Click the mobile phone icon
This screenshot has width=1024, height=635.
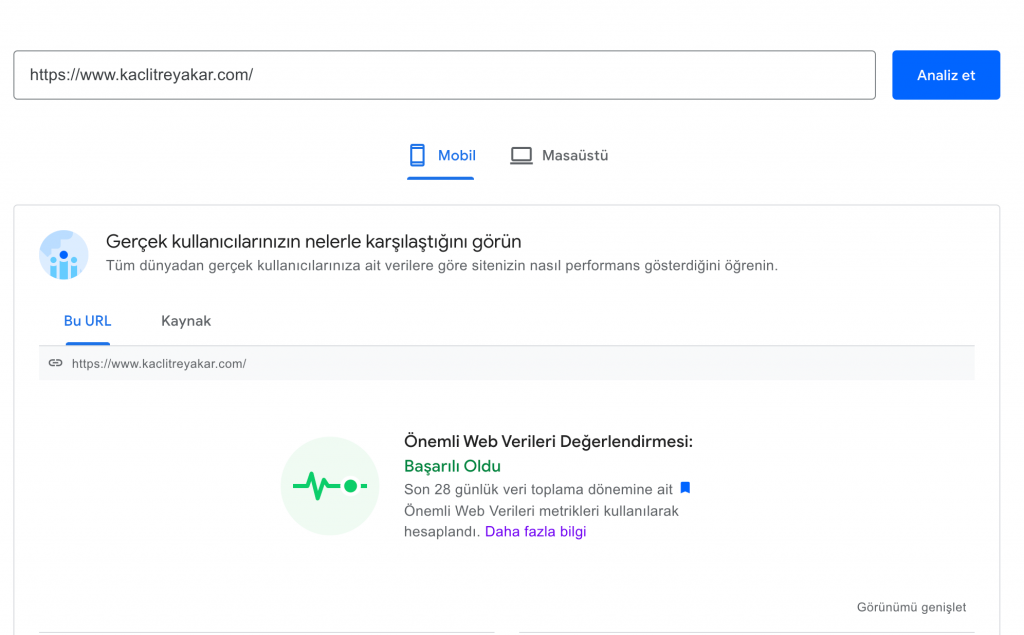[418, 155]
